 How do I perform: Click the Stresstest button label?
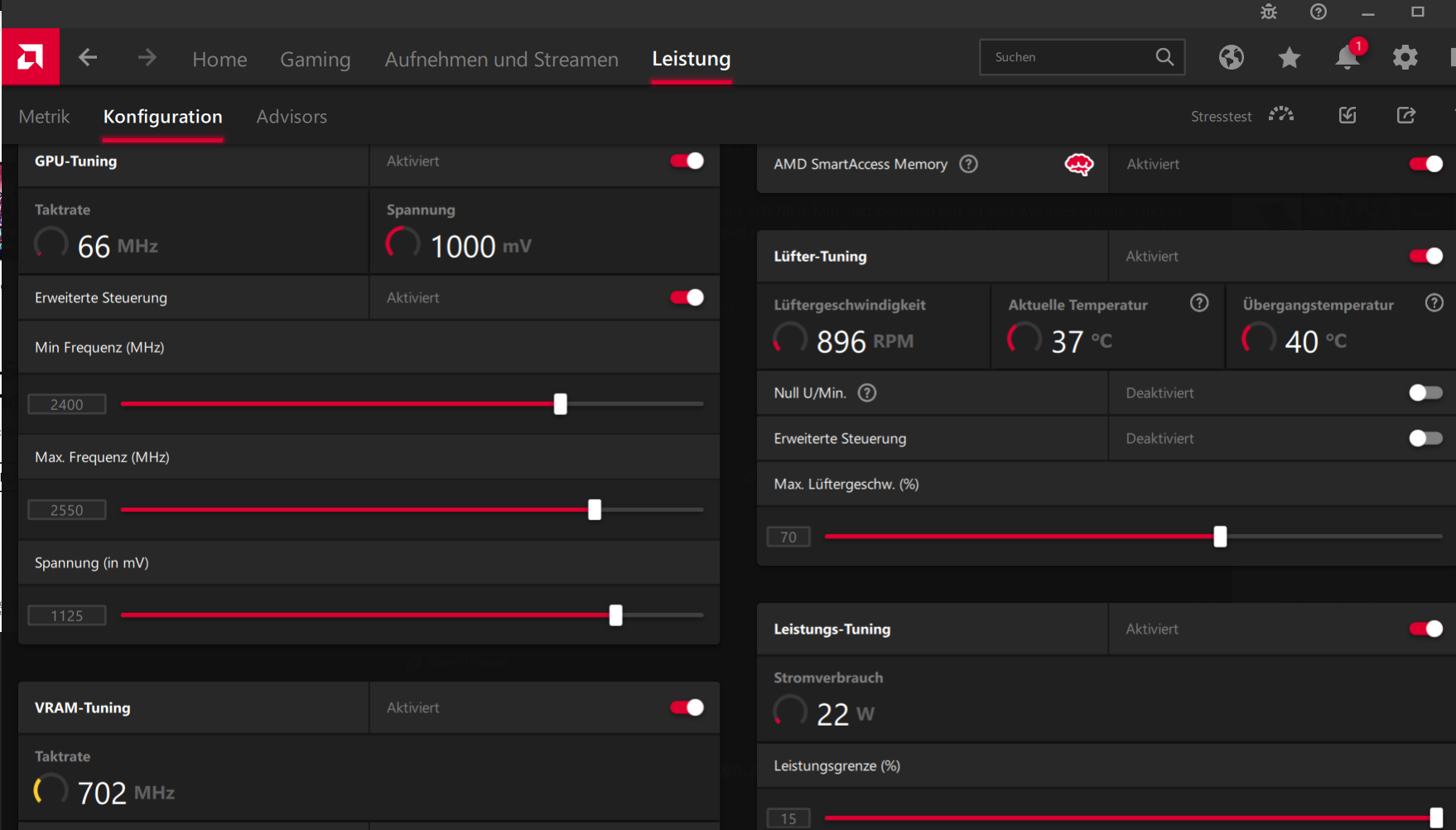click(1222, 117)
